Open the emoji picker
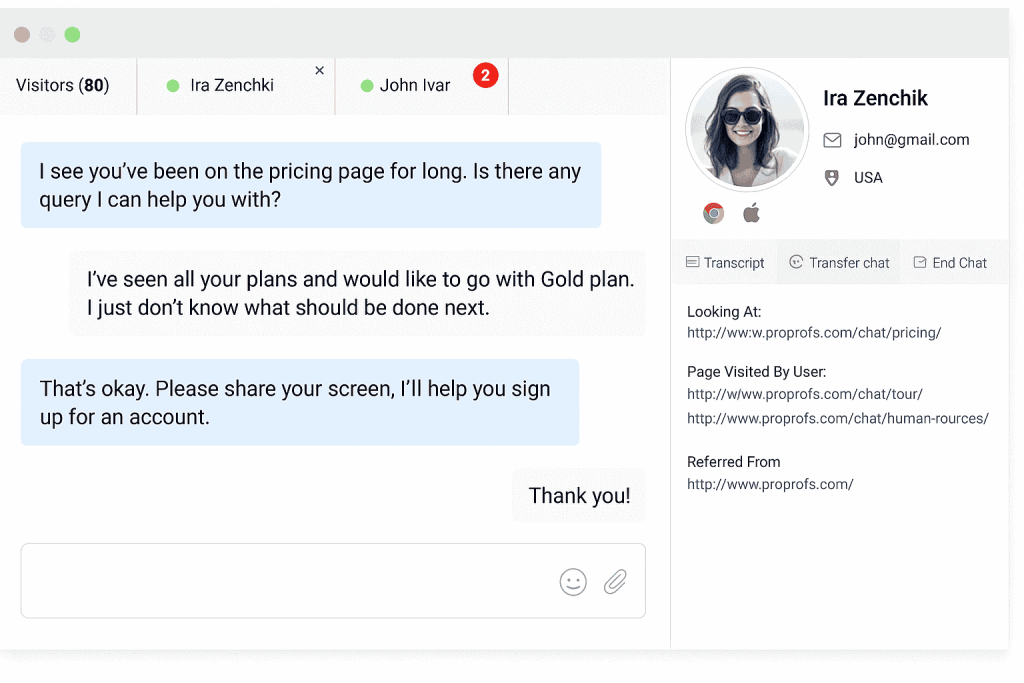 [573, 581]
